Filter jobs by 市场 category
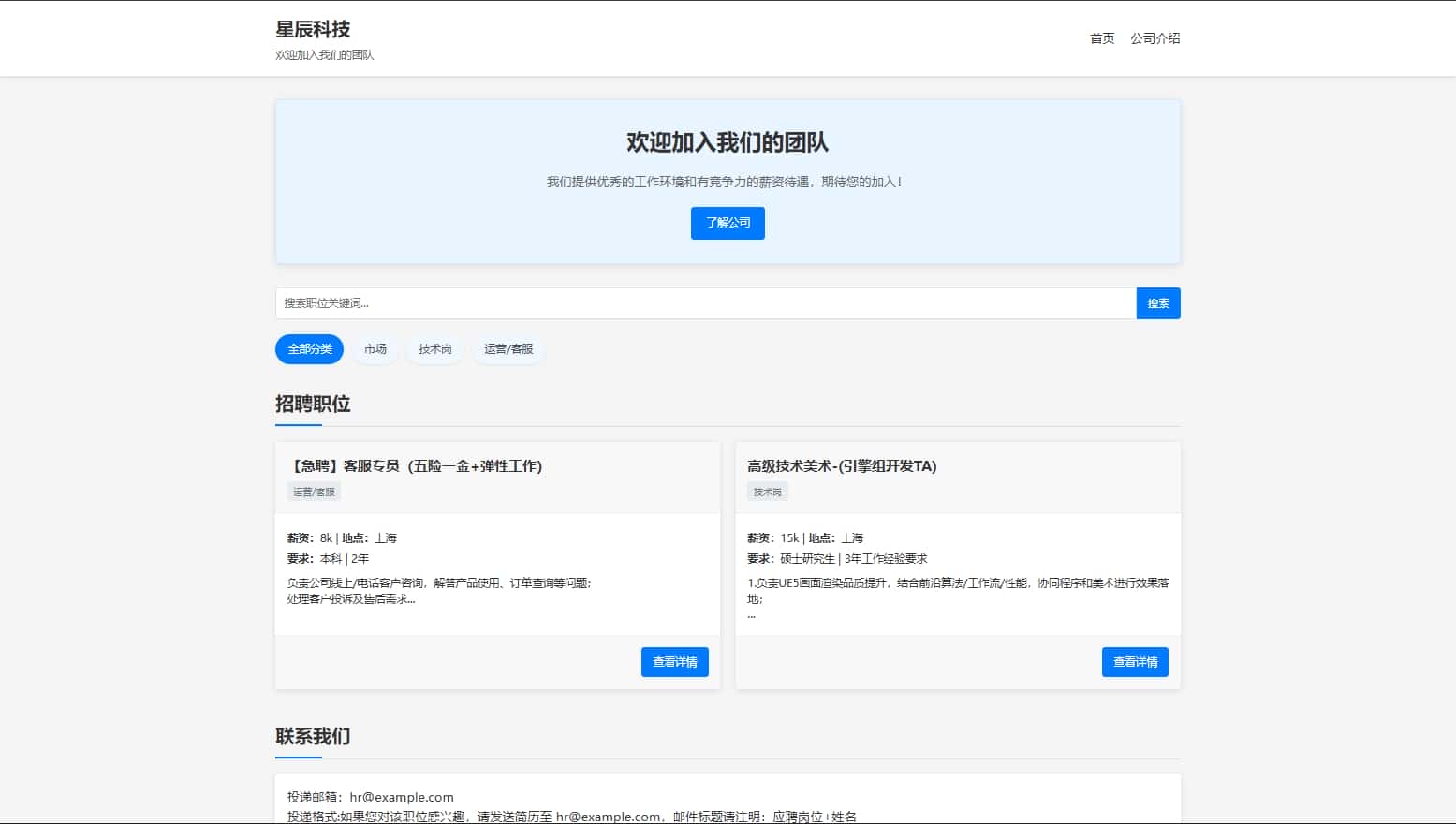Screen dimensions: 1456x824 pyautogui.click(x=375, y=349)
